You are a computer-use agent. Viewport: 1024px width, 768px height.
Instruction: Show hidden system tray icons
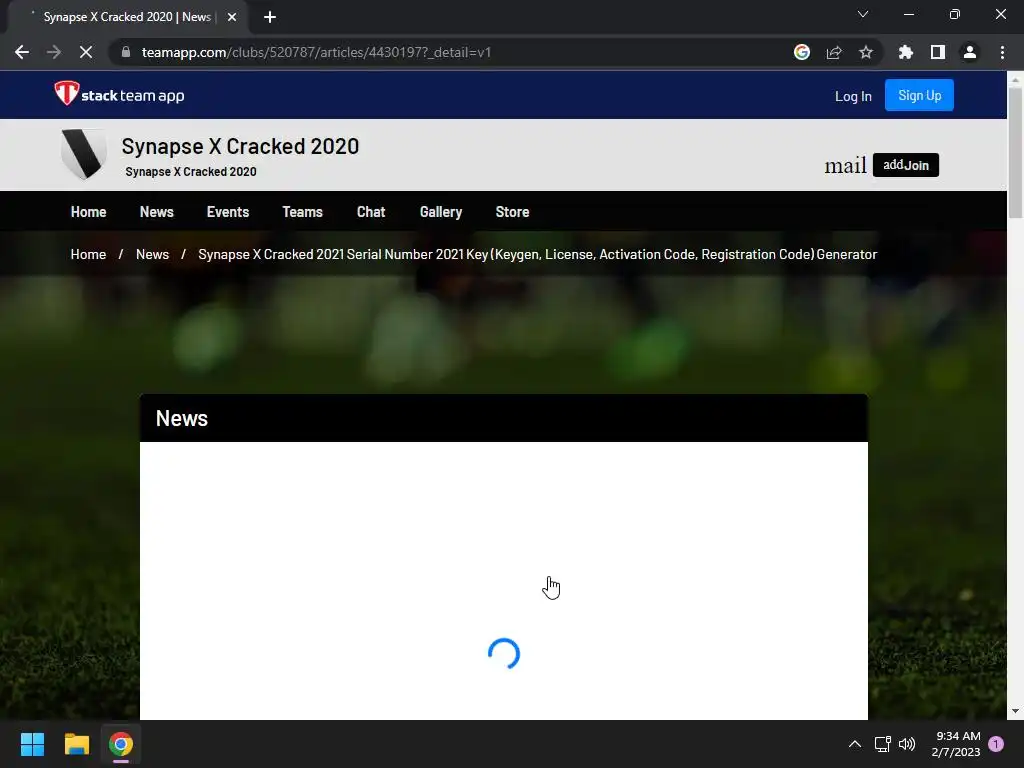854,744
